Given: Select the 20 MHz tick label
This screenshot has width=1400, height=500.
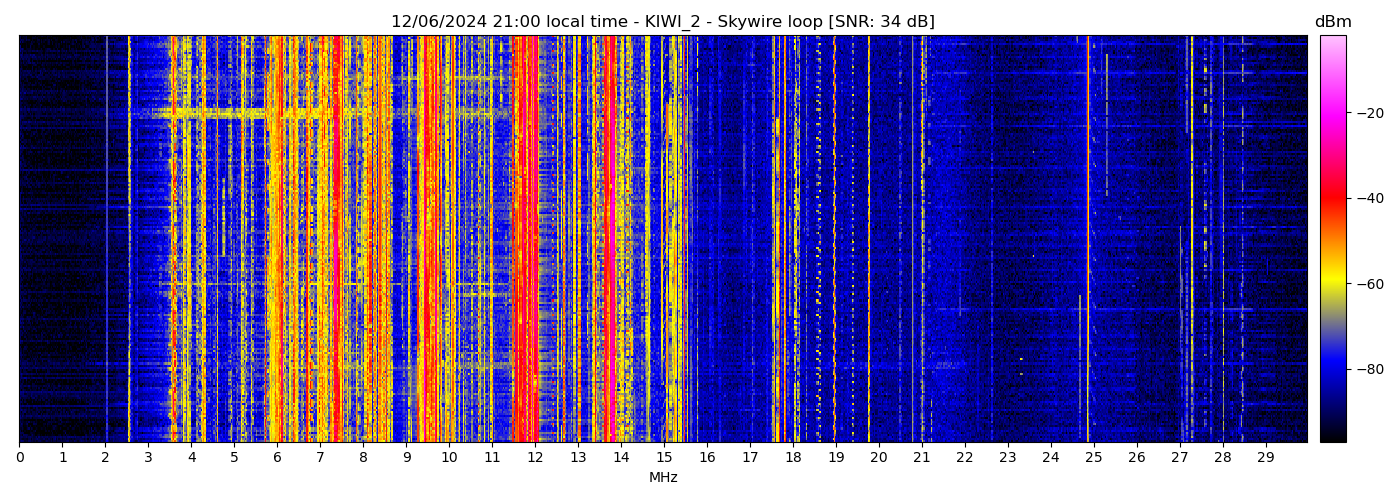Looking at the screenshot, I should click(878, 457).
